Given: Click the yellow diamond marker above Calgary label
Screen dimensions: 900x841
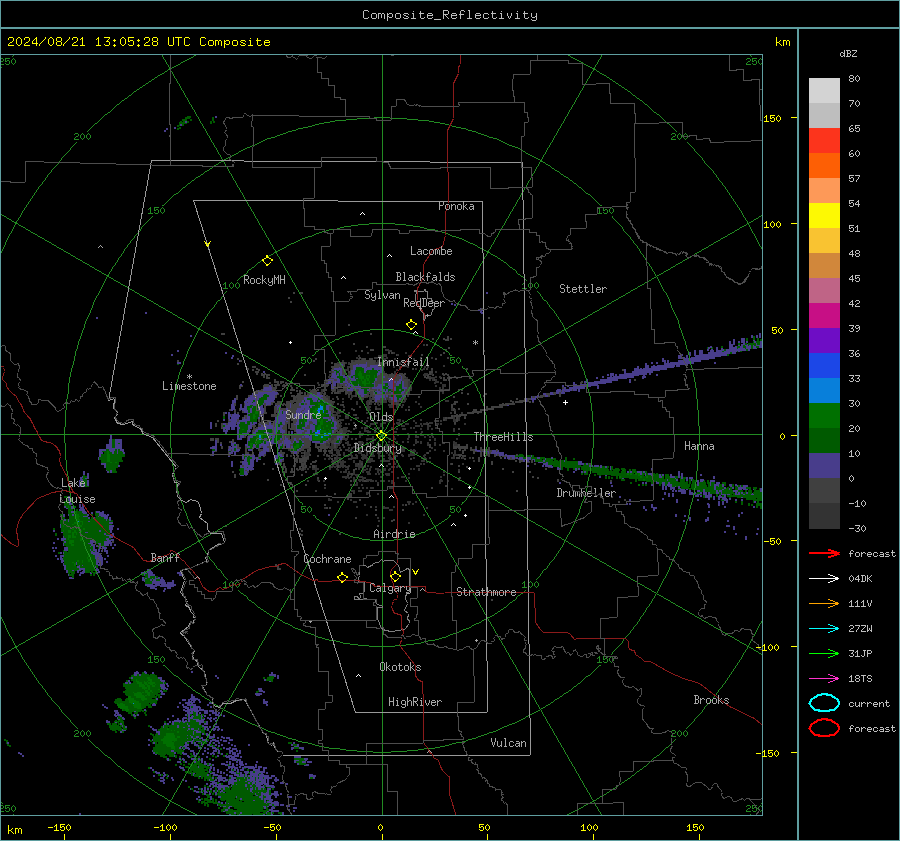Looking at the screenshot, I should coord(395,576).
